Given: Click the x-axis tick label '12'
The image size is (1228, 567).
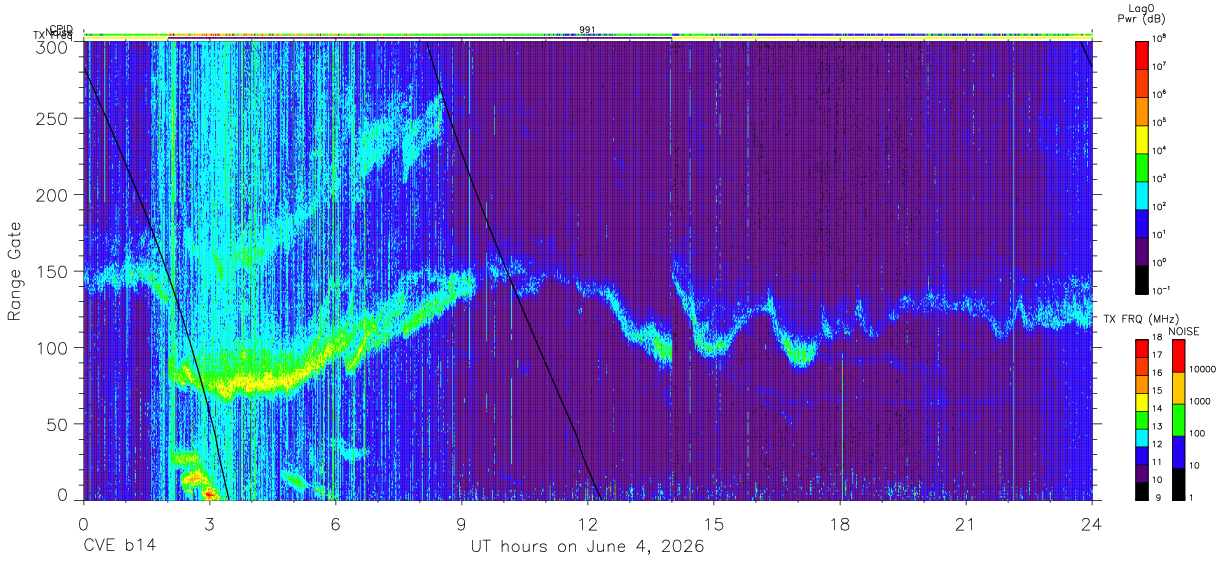Looking at the screenshot, I should tap(588, 524).
